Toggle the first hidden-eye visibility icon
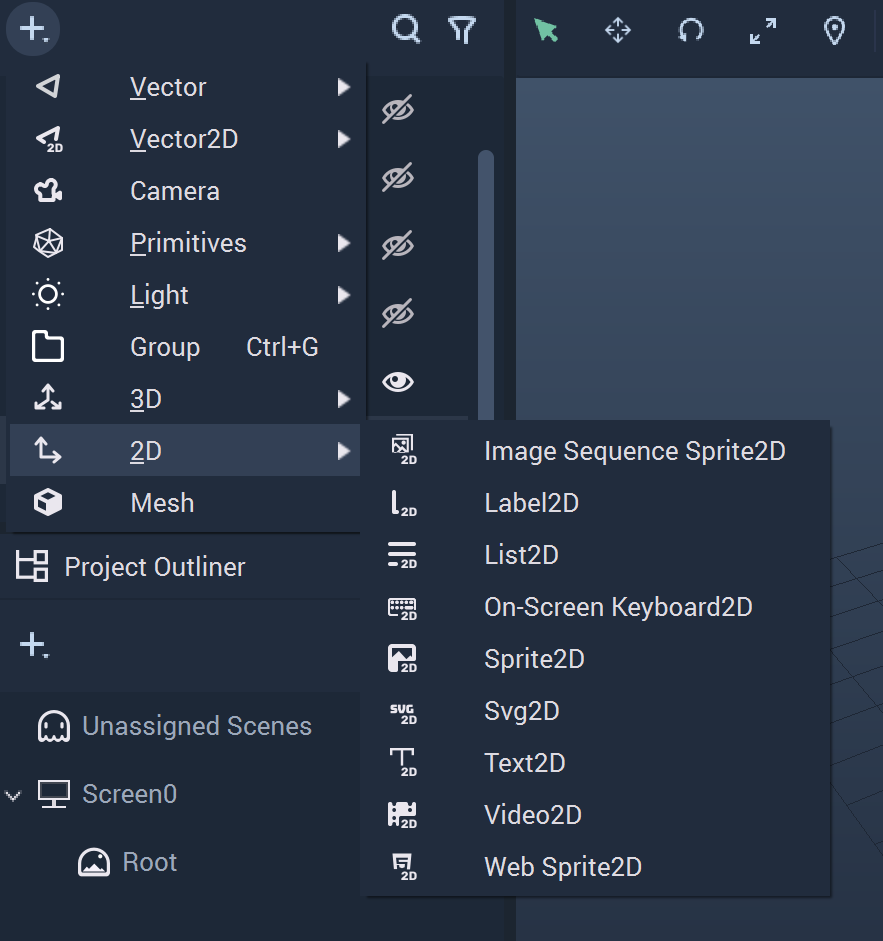The image size is (883, 941). [x=397, y=109]
